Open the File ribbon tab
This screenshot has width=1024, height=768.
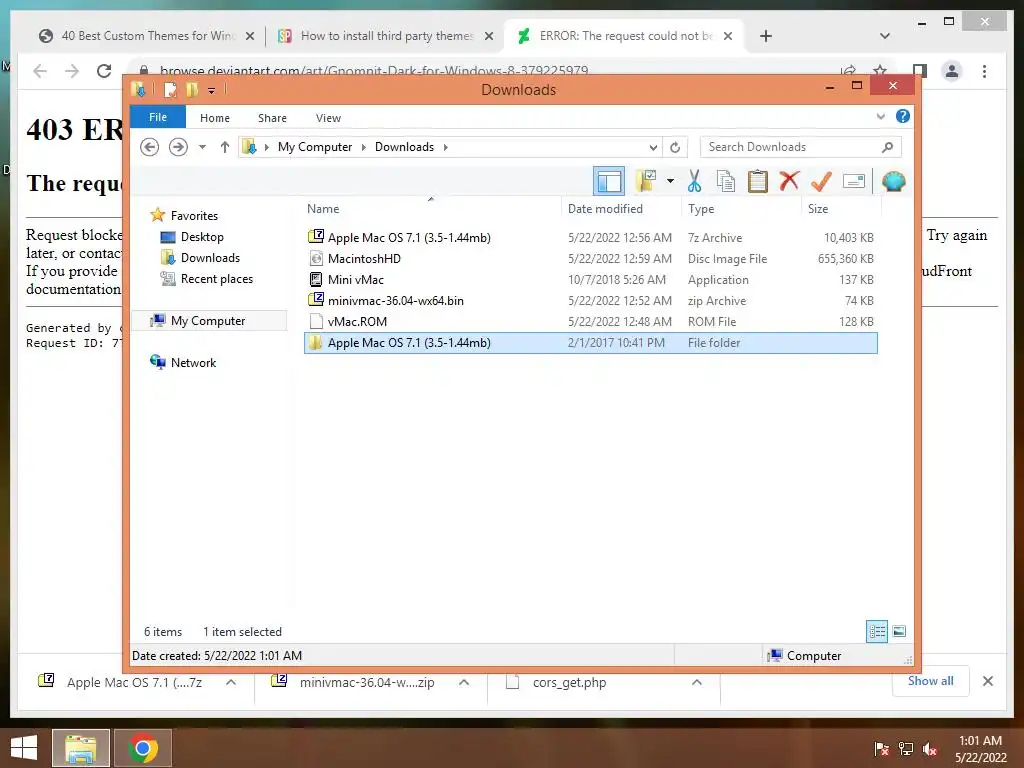(x=158, y=118)
